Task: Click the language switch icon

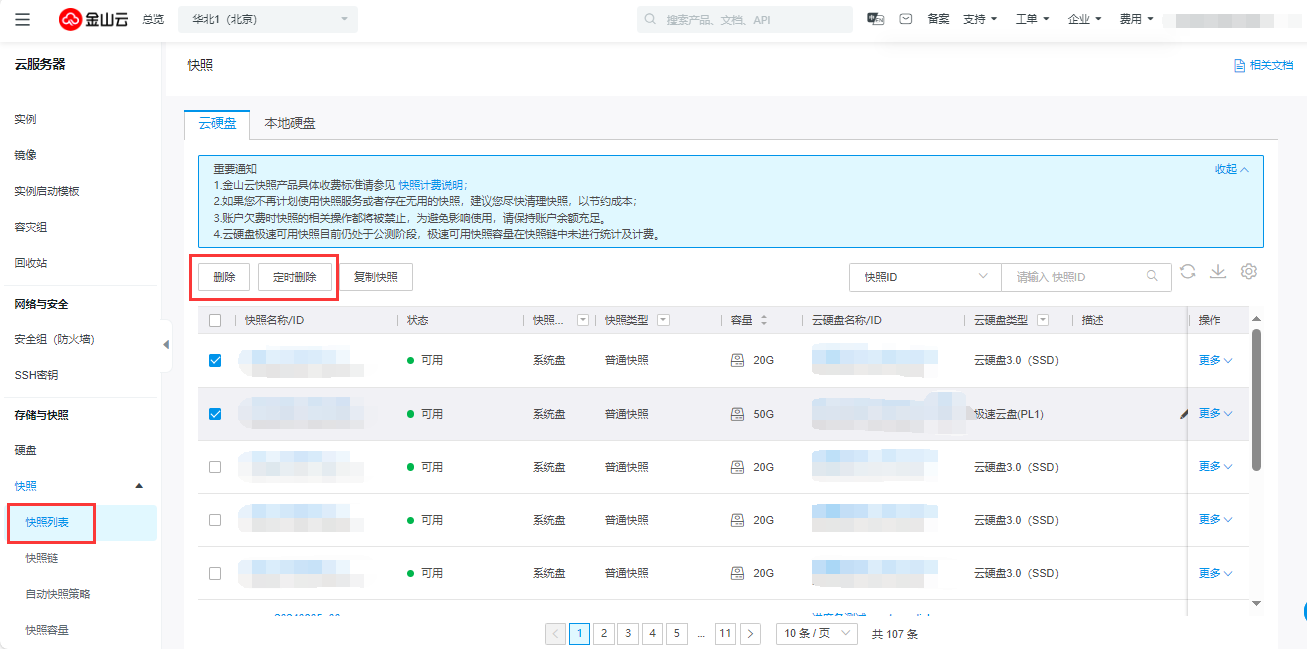Action: click(875, 19)
